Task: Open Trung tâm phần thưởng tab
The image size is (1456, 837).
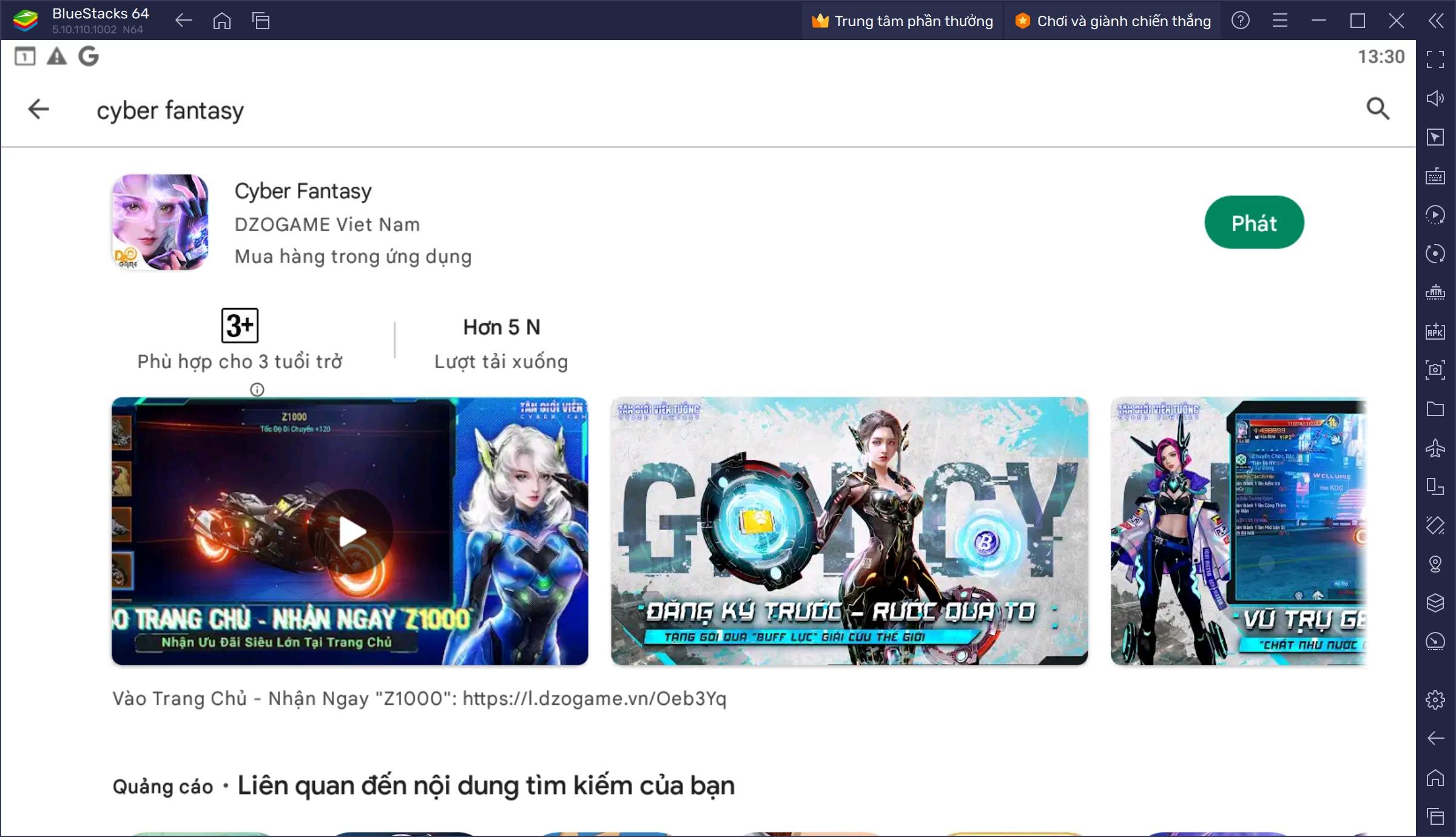Action: (x=902, y=21)
